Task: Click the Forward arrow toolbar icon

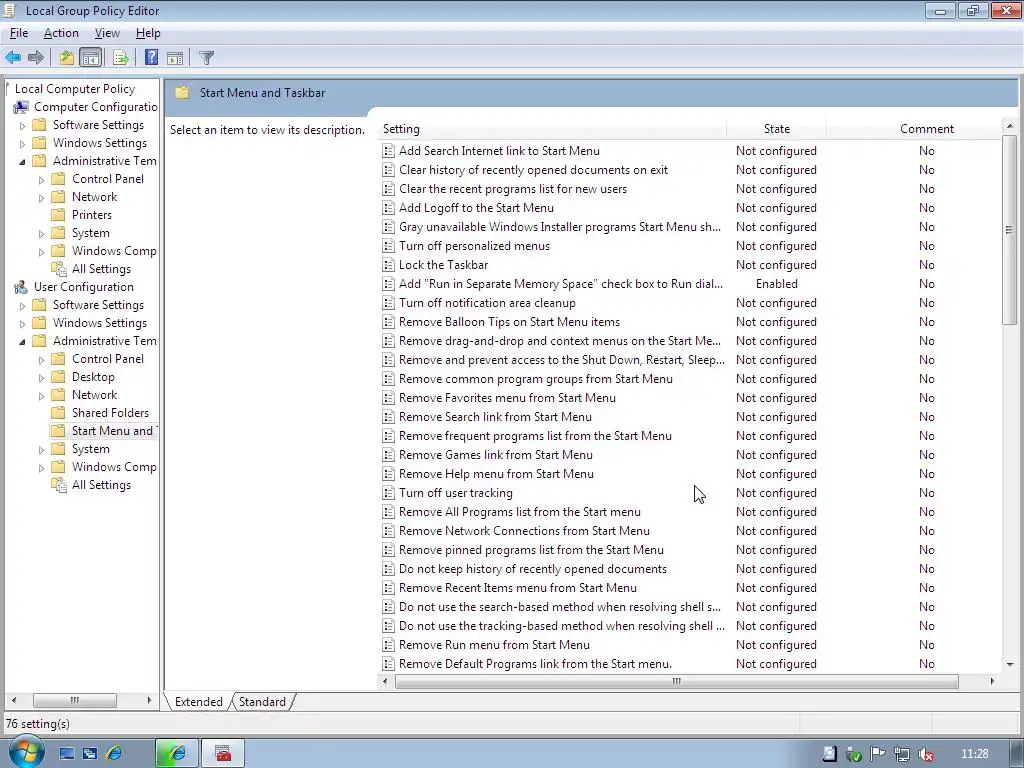Action: (36, 57)
